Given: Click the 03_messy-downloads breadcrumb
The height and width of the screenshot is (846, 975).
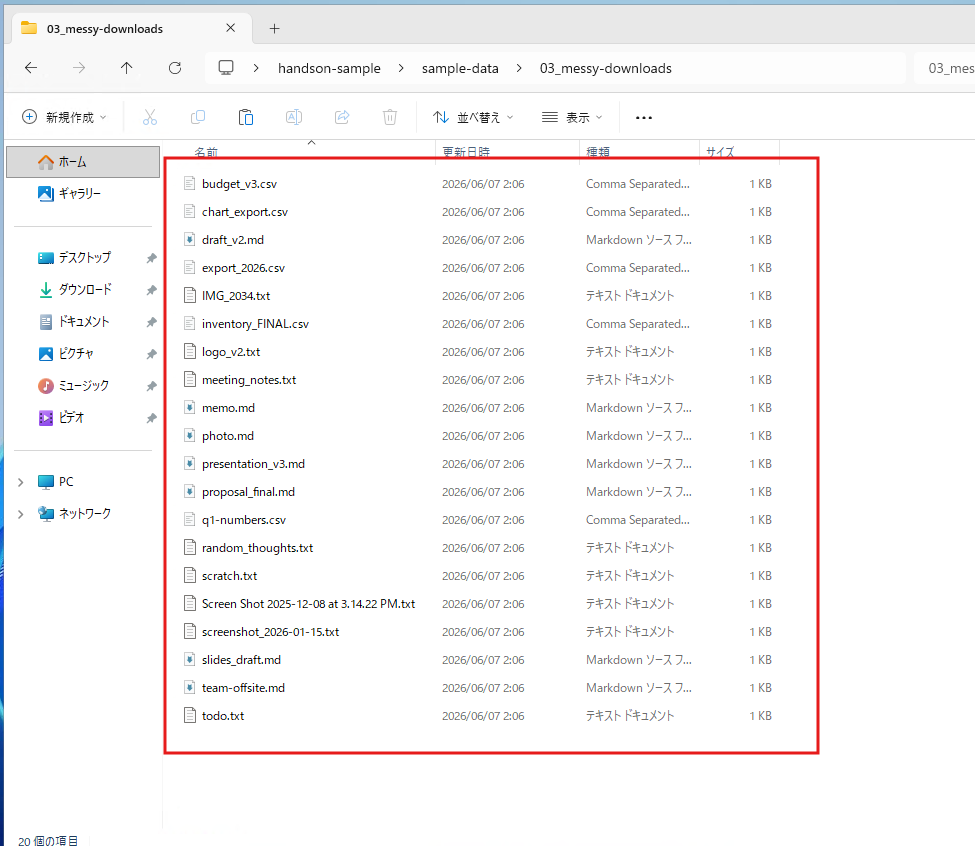Looking at the screenshot, I should [606, 68].
